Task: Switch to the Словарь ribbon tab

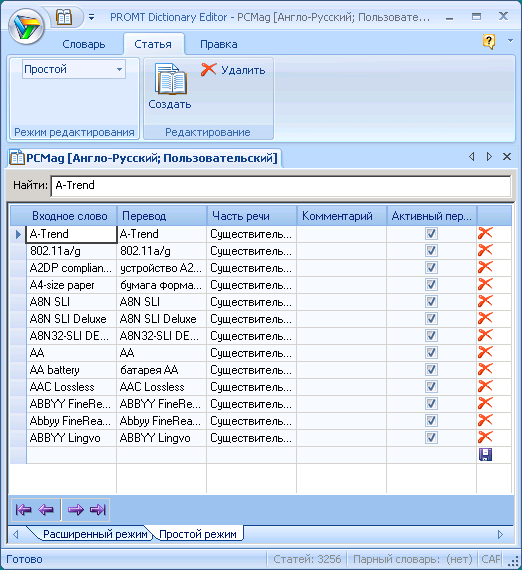Action: tap(84, 44)
